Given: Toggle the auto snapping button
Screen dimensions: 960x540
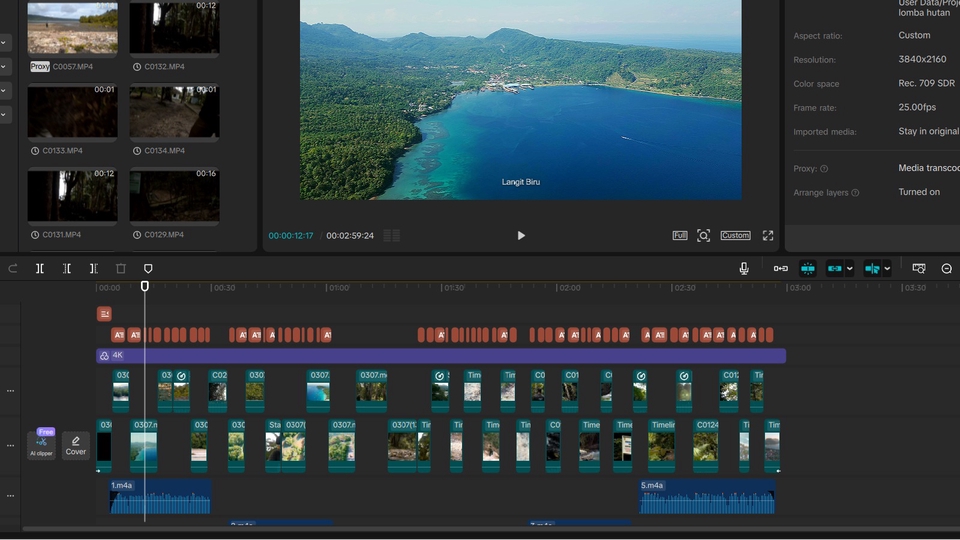Looking at the screenshot, I should (x=807, y=268).
